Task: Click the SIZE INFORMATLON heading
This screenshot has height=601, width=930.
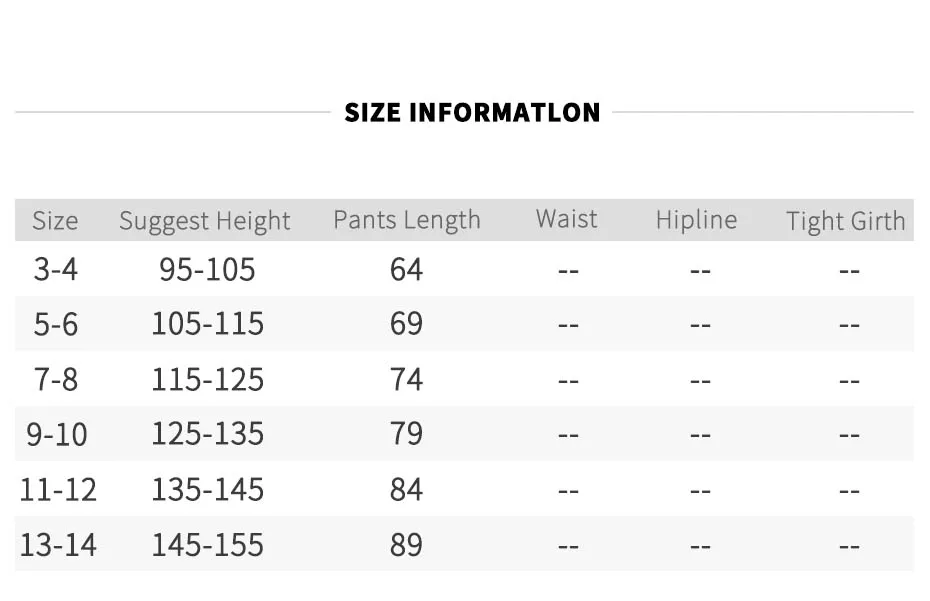Action: tap(472, 113)
